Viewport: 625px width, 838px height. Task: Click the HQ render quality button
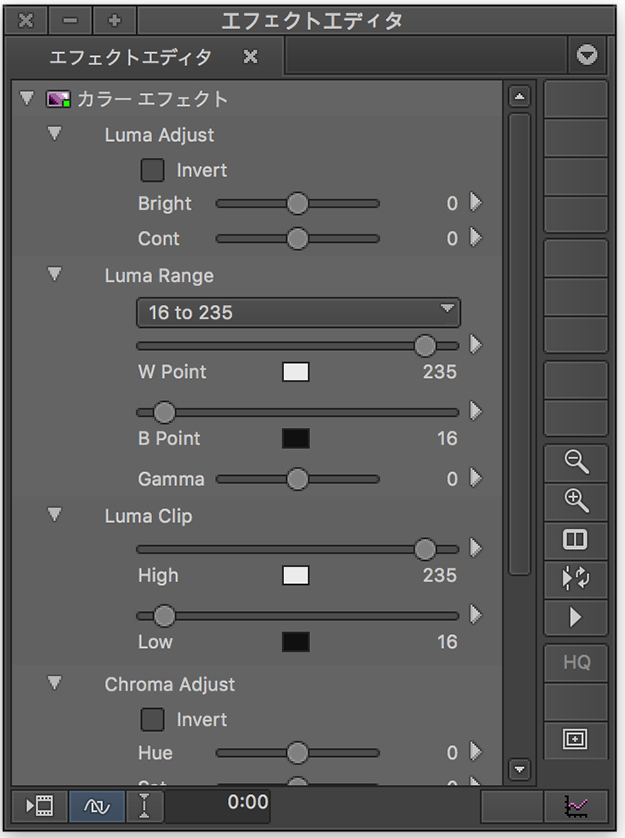coord(576,662)
